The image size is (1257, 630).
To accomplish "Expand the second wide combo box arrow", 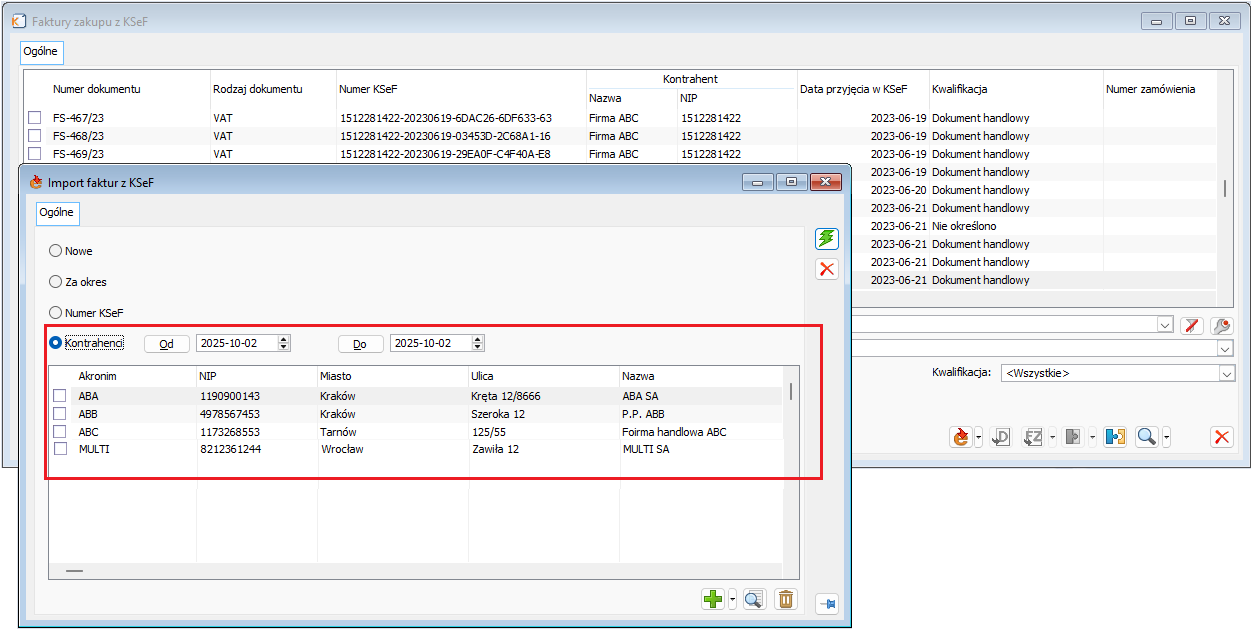I will [1226, 348].
